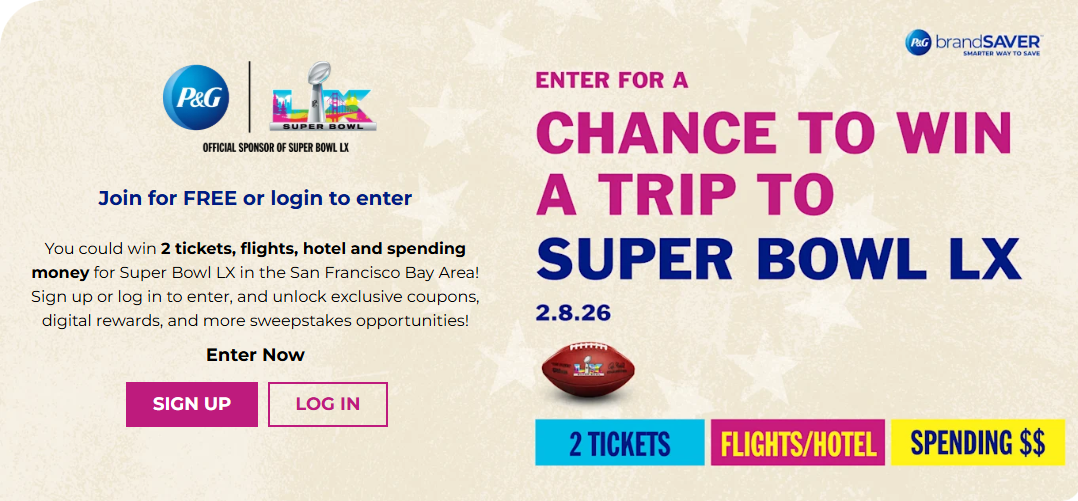Click the navy 'SUPER BOWL LX' headline text
The width and height of the screenshot is (1078, 501).
pos(778,258)
